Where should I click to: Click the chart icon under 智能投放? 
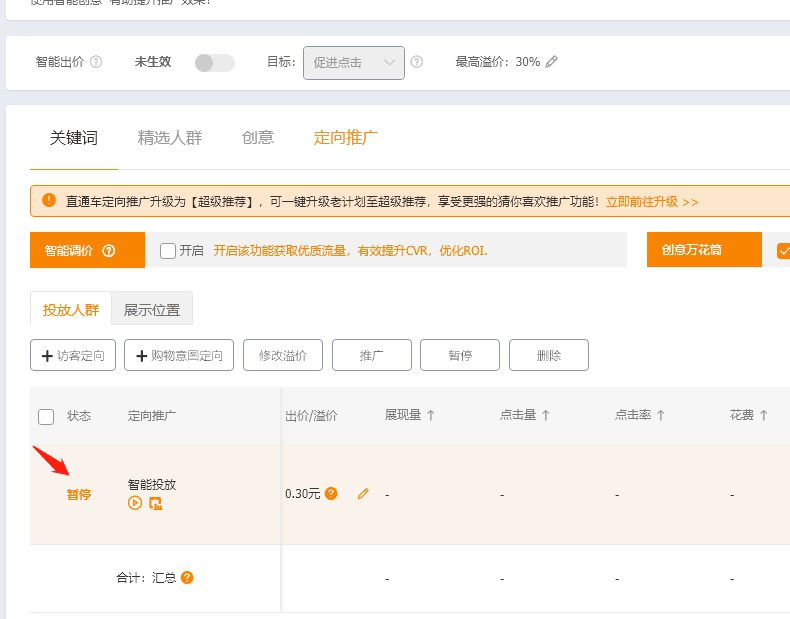pos(155,503)
